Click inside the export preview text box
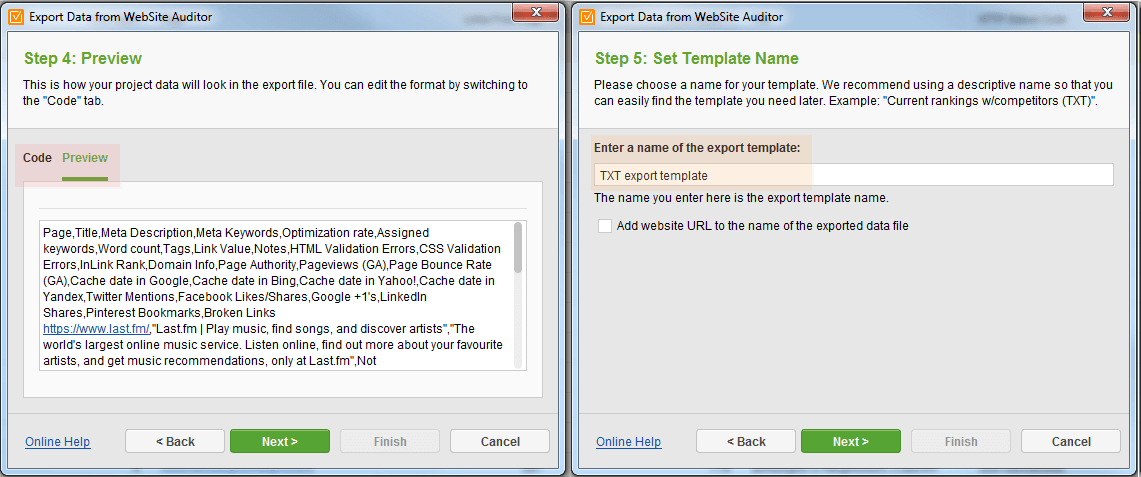1141x477 pixels. pos(277,295)
